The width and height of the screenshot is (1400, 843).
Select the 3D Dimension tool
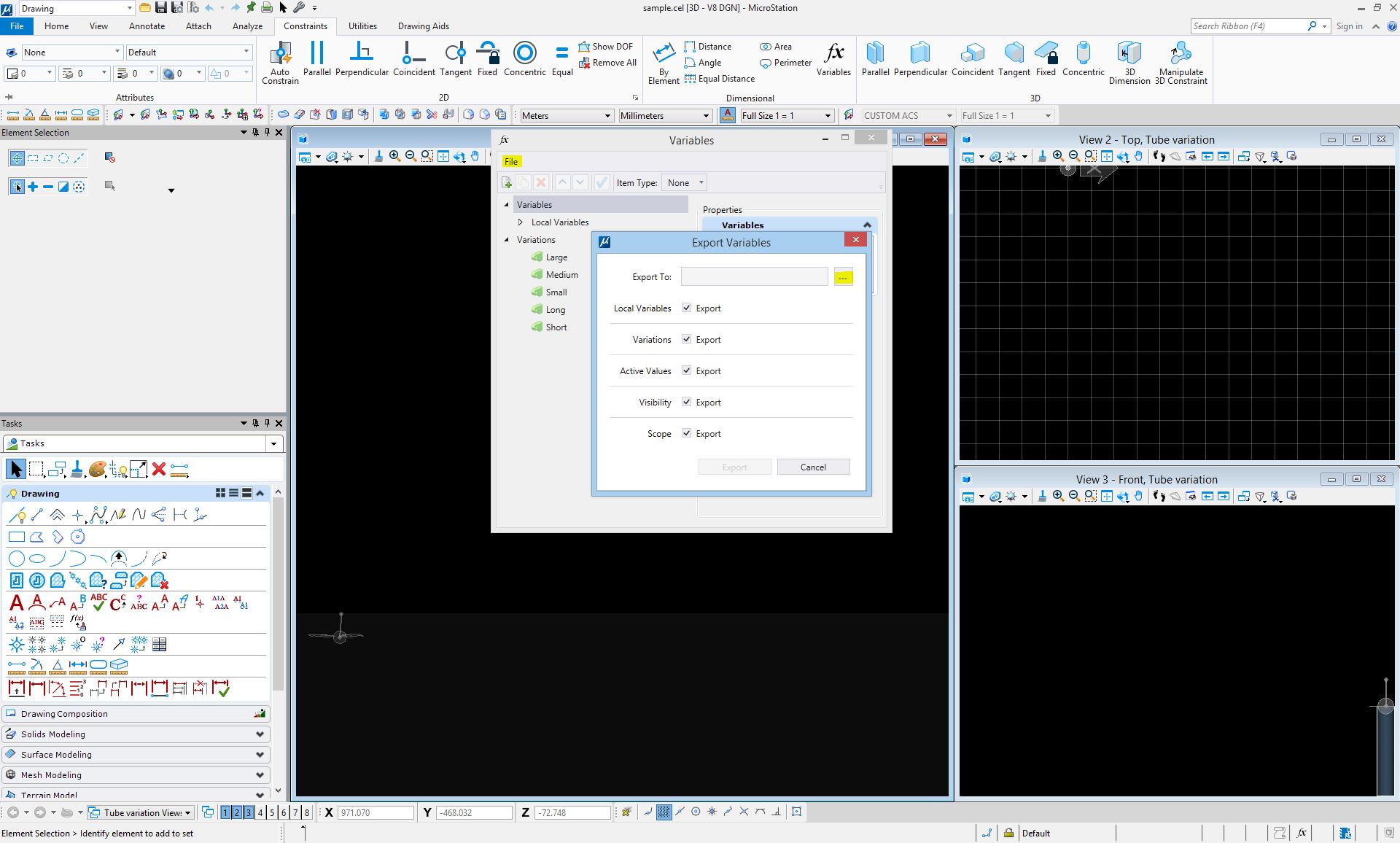(1129, 62)
